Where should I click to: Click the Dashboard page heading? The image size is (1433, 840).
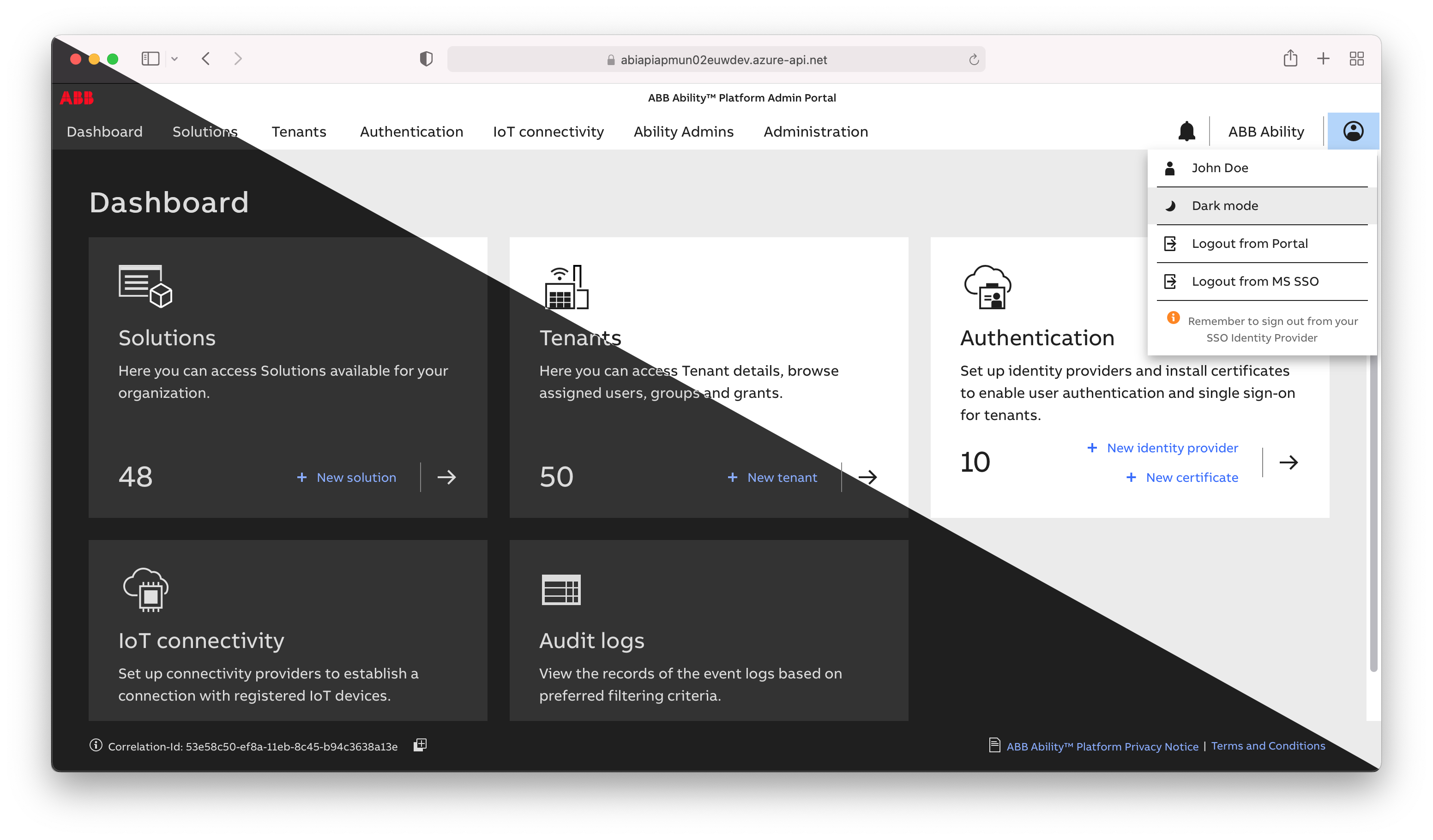tap(169, 202)
